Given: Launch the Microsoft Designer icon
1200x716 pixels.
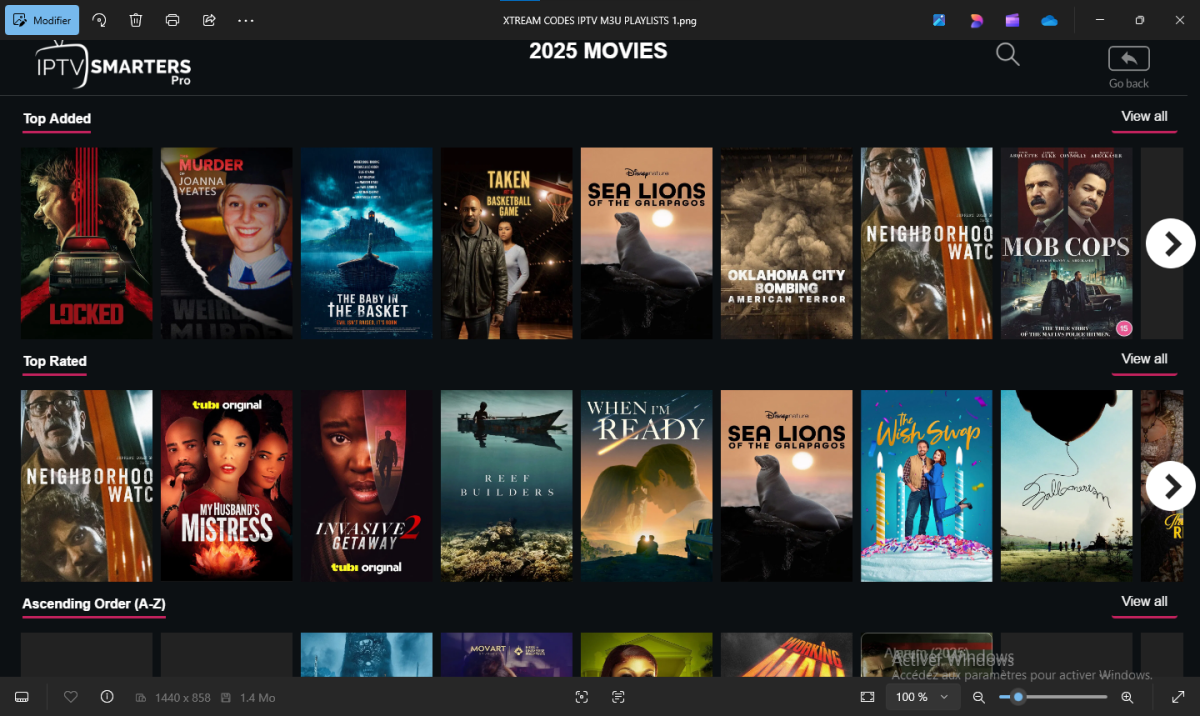Looking at the screenshot, I should (x=976, y=20).
